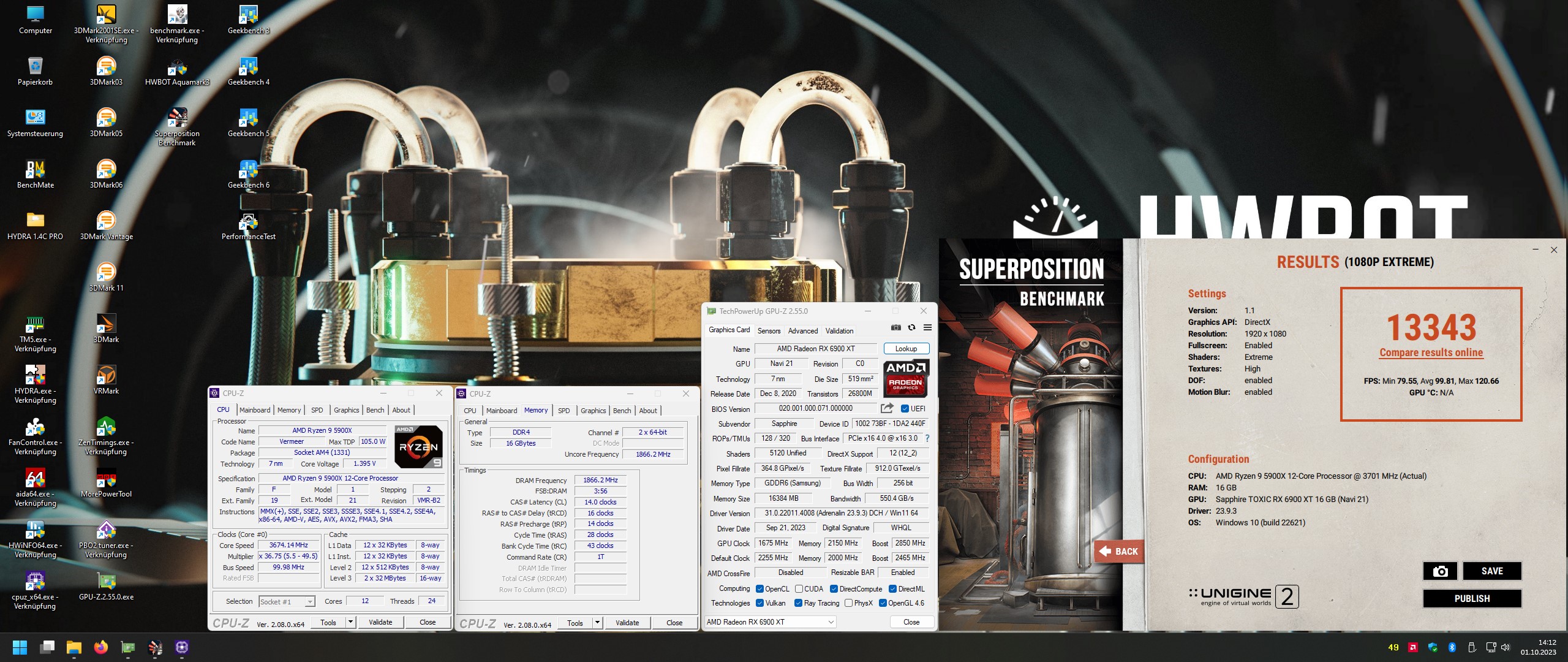Click Validate in CPU-Z Memory window
This screenshot has height=662, width=1568.
[627, 623]
